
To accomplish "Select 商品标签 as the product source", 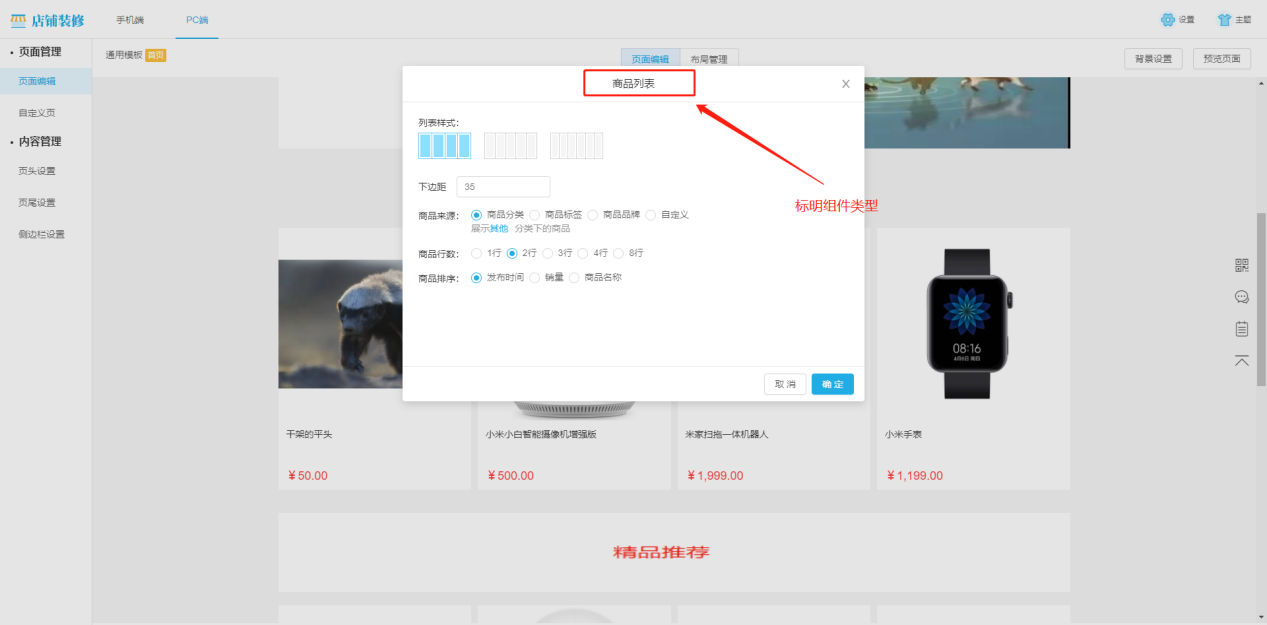I will pos(534,214).
